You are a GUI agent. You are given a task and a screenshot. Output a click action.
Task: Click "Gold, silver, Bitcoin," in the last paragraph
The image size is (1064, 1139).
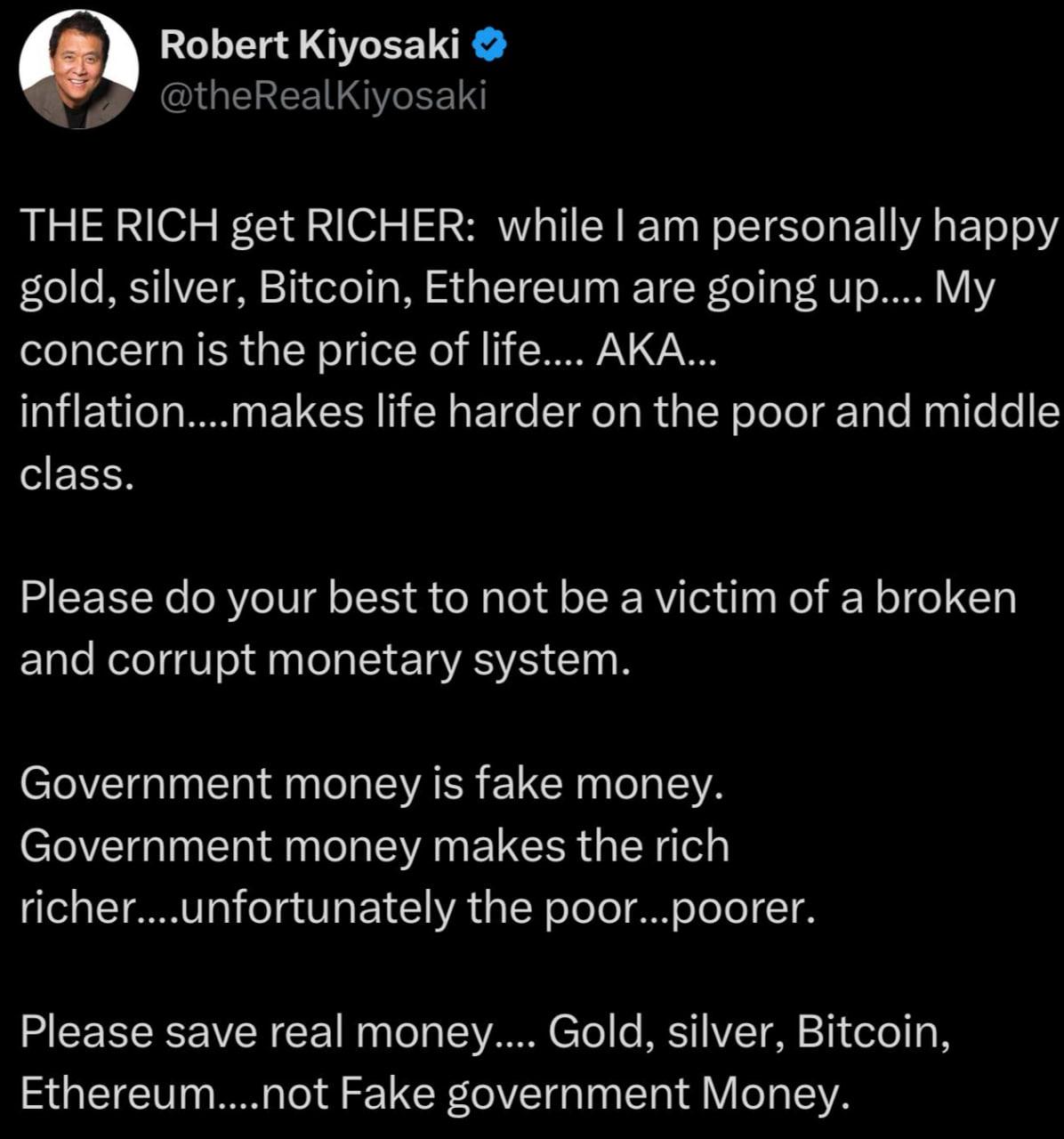click(749, 1032)
